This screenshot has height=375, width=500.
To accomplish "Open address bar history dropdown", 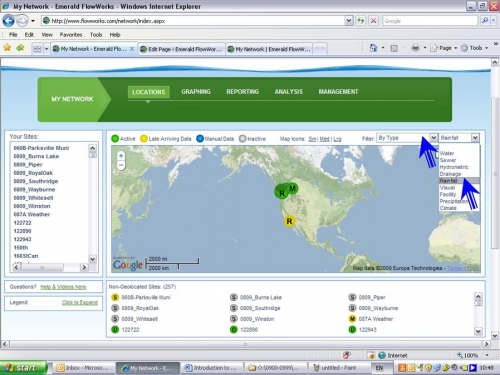I will 349,21.
